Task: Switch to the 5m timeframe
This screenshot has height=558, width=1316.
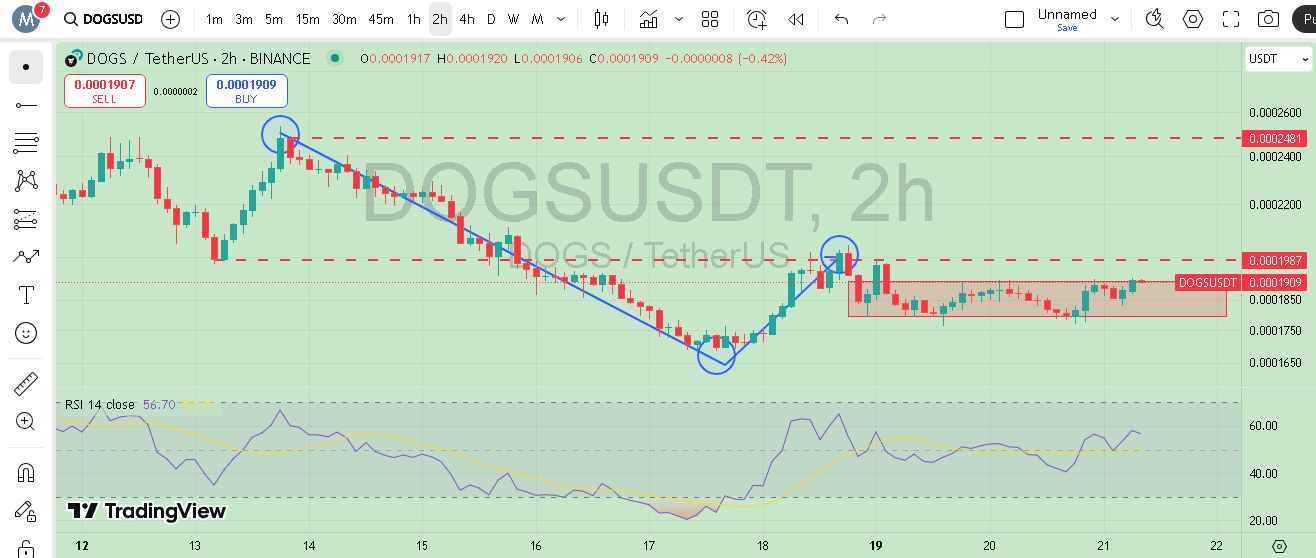Action: coord(274,19)
